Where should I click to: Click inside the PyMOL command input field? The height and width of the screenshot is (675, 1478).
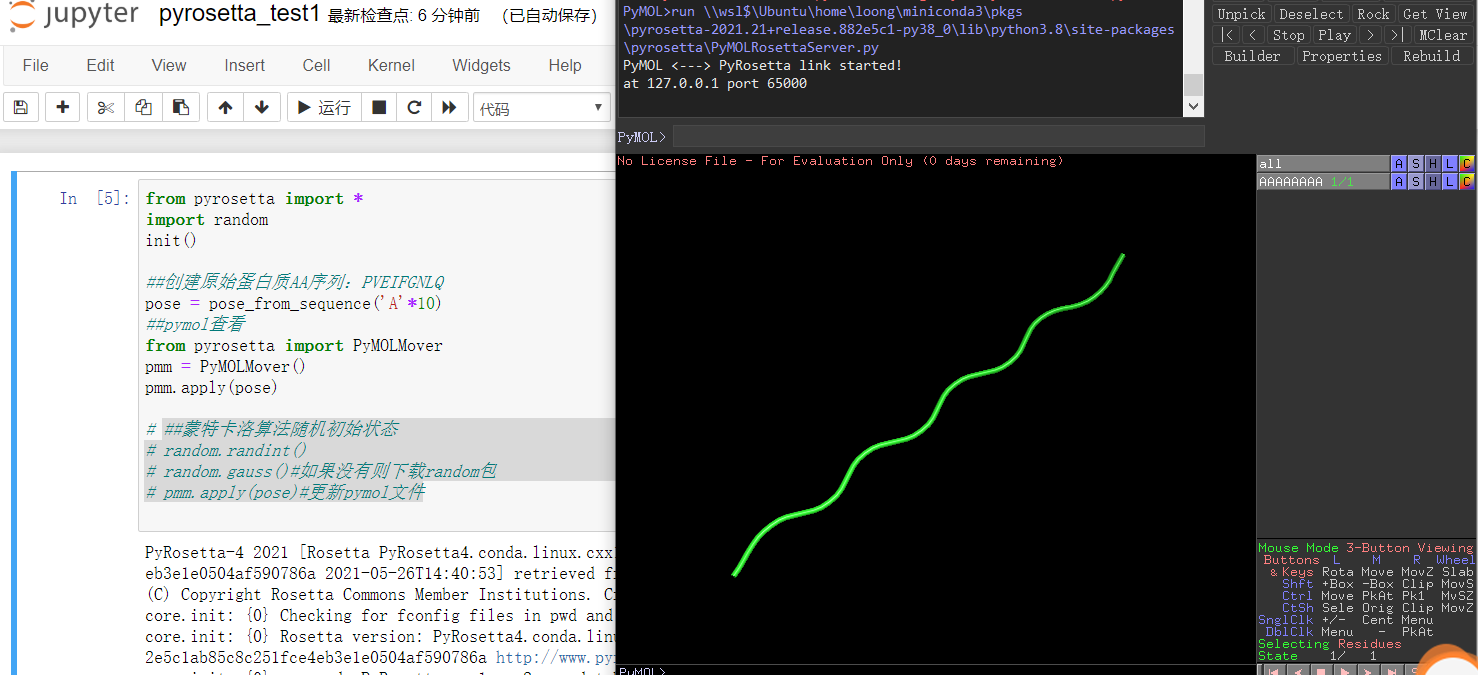click(900, 136)
